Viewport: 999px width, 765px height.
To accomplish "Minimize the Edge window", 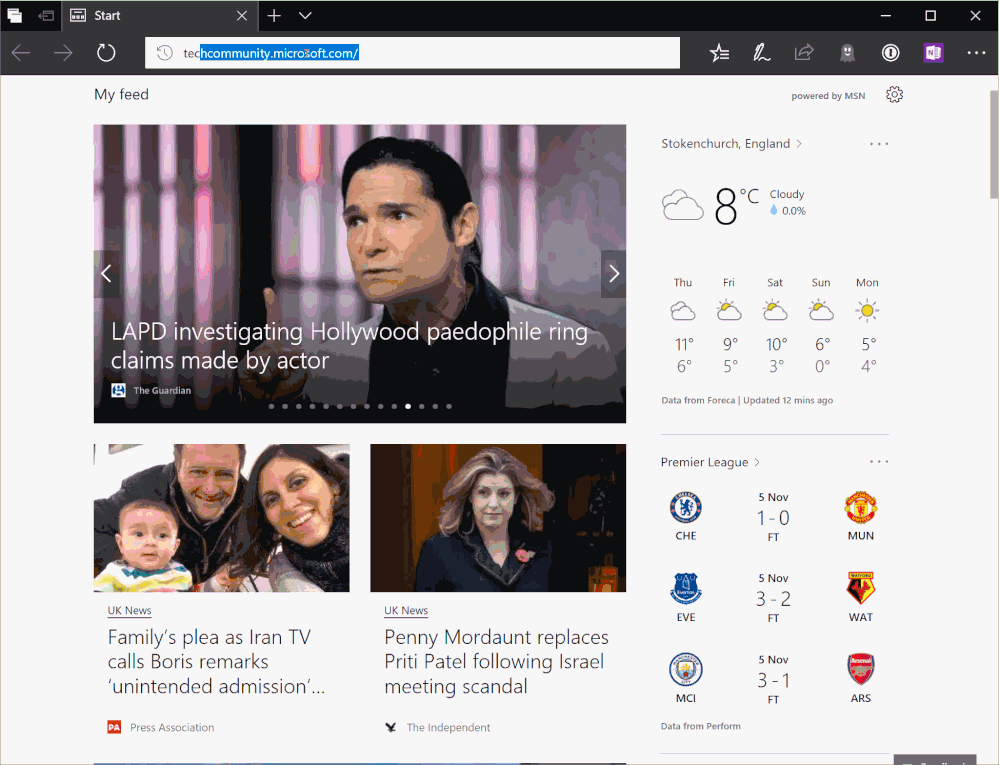I will tap(886, 15).
